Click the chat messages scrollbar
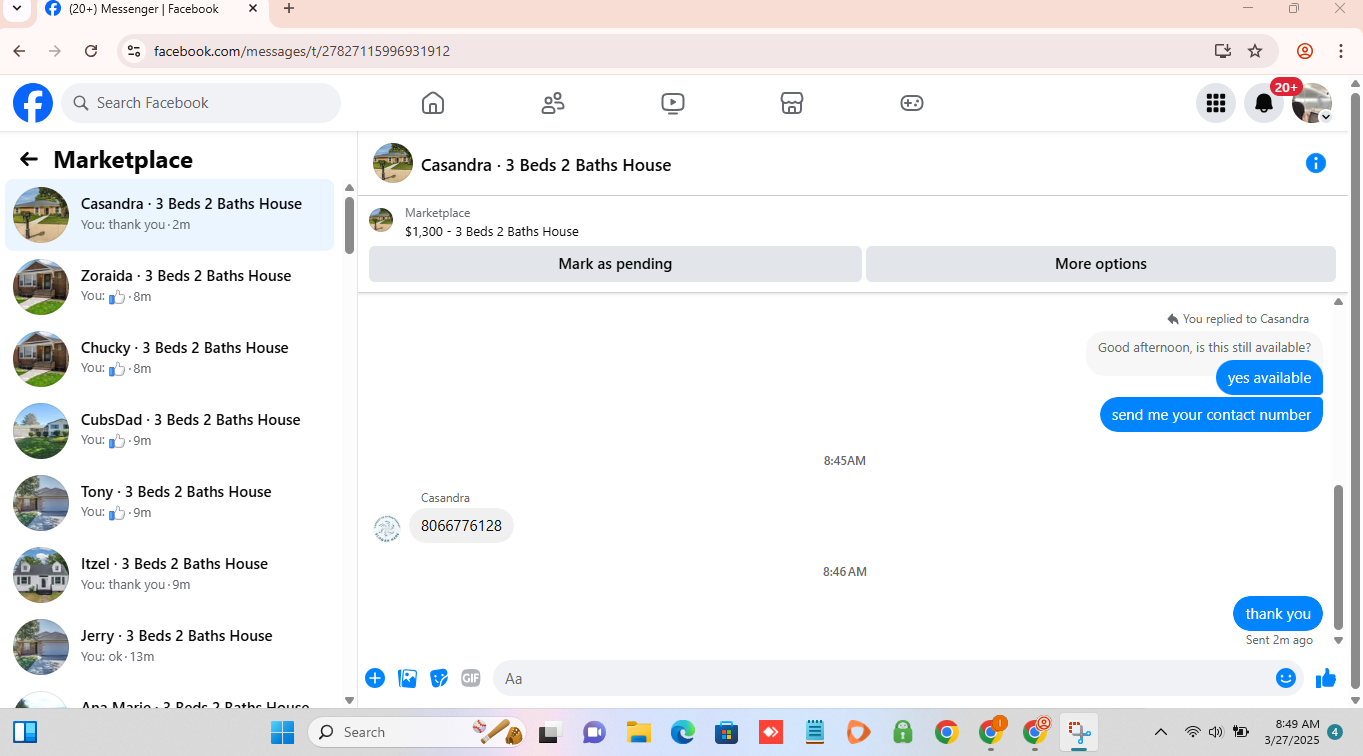This screenshot has height=756, width=1363. pyautogui.click(x=1339, y=557)
